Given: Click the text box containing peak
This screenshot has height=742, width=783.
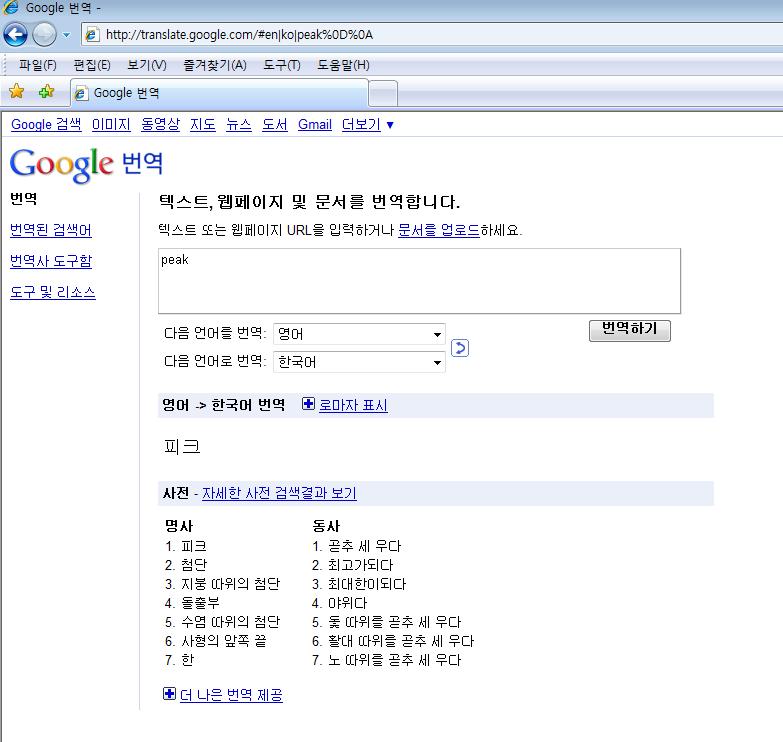Looking at the screenshot, I should tap(419, 281).
